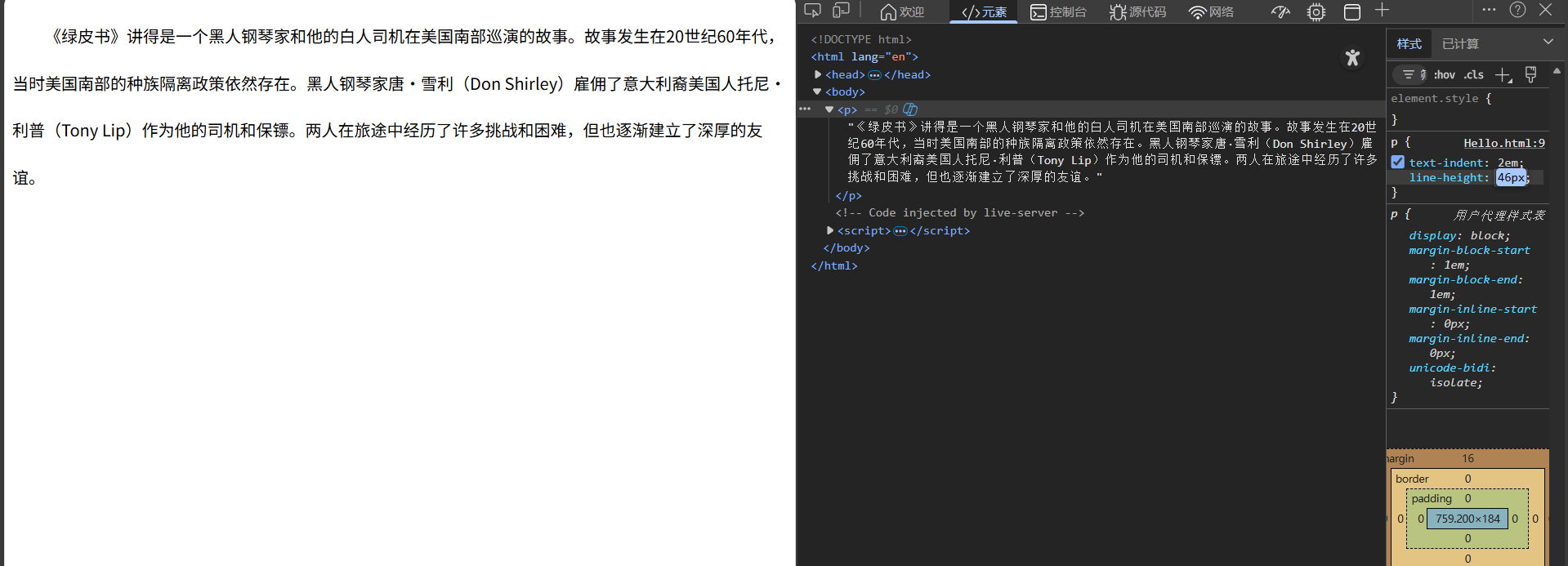Select the <html lang="en"> line
Viewport: 1568px width, 566px height.
pyautogui.click(x=864, y=56)
